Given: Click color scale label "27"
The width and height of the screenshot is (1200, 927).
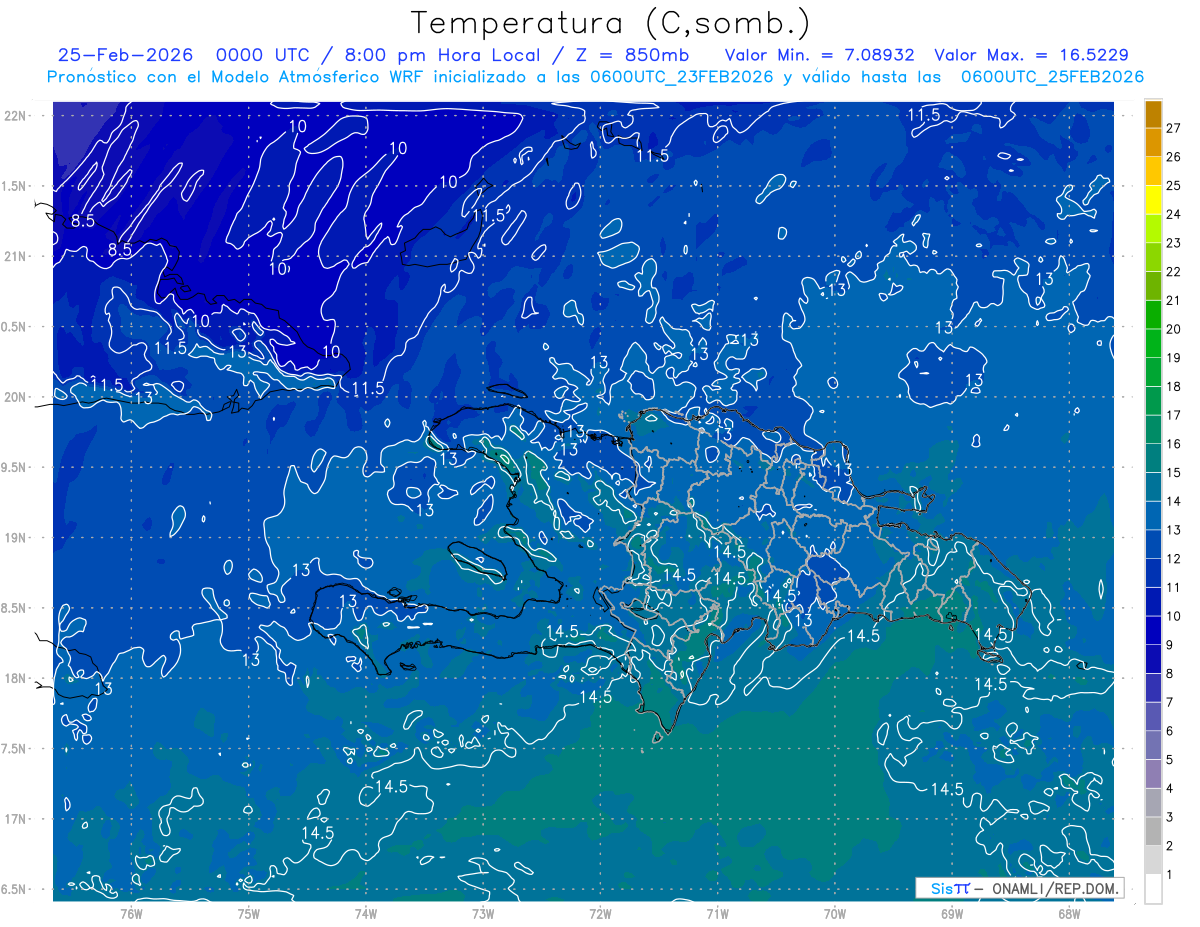Looking at the screenshot, I should (1173, 128).
